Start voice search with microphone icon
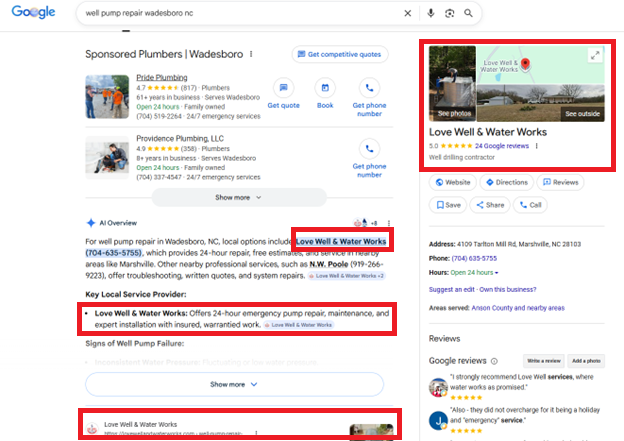Image resolution: width=624 pixels, height=441 pixels. (431, 13)
